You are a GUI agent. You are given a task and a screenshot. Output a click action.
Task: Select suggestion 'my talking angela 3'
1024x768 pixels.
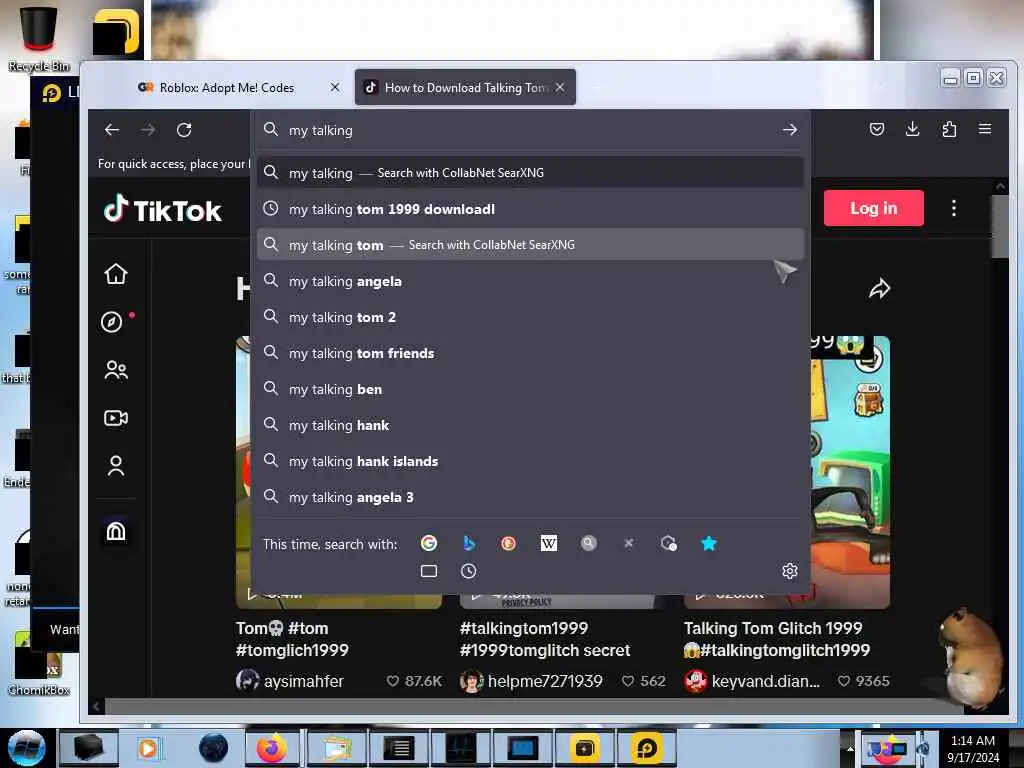(530, 497)
